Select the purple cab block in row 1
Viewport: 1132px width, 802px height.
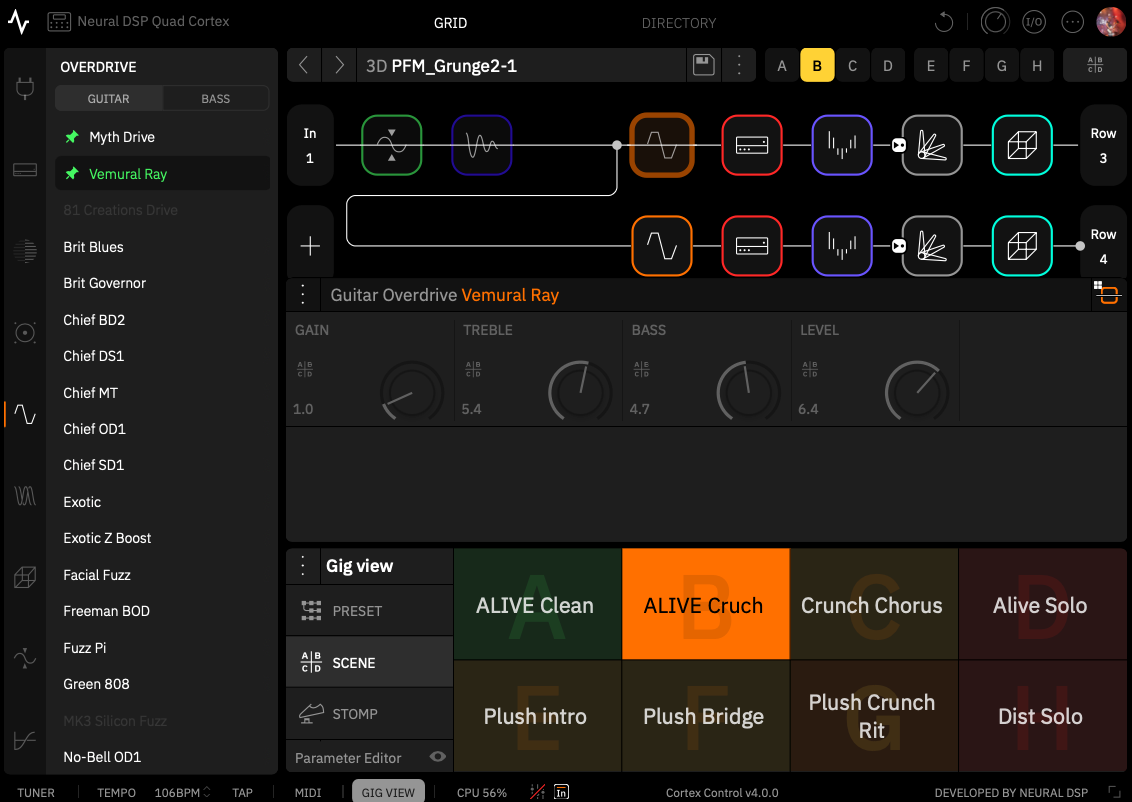click(842, 145)
